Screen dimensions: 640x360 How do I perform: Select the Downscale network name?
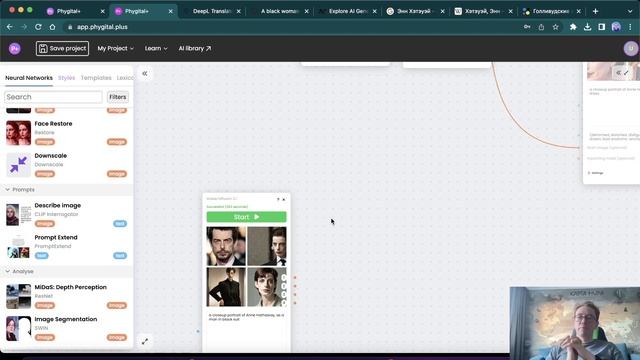(51, 156)
